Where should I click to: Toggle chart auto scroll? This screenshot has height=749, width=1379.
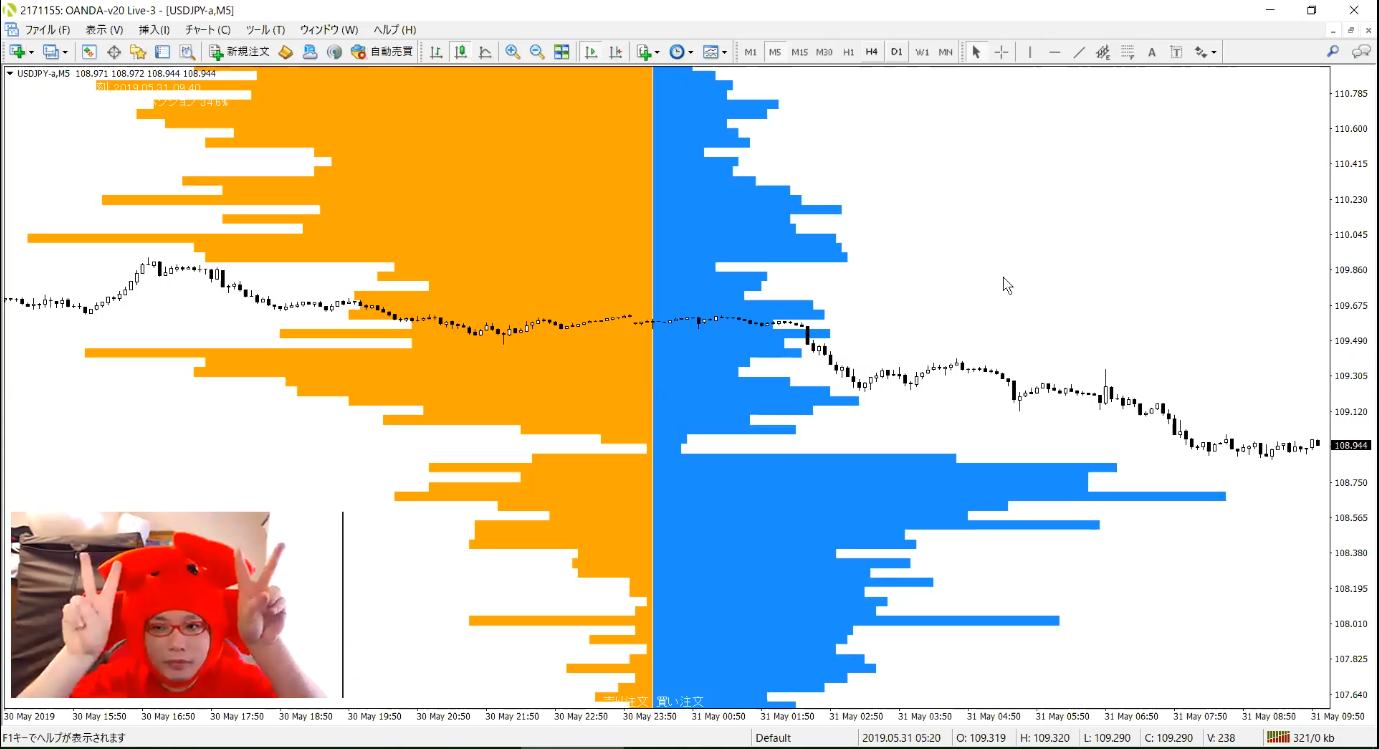point(591,52)
